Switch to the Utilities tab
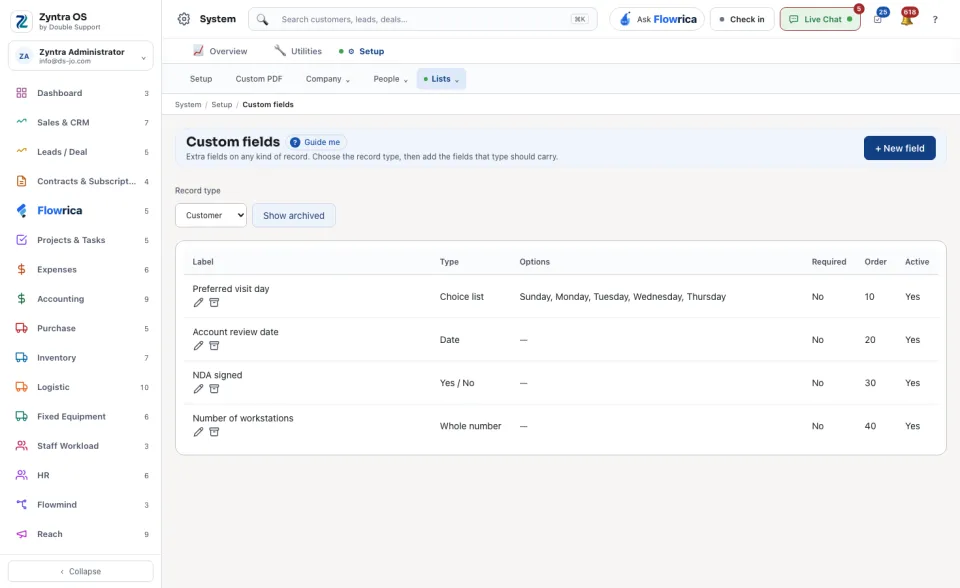This screenshot has width=960, height=588. [298, 51]
